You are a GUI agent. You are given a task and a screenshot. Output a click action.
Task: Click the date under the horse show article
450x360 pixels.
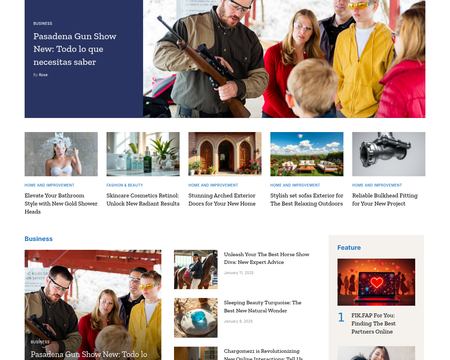(239, 273)
